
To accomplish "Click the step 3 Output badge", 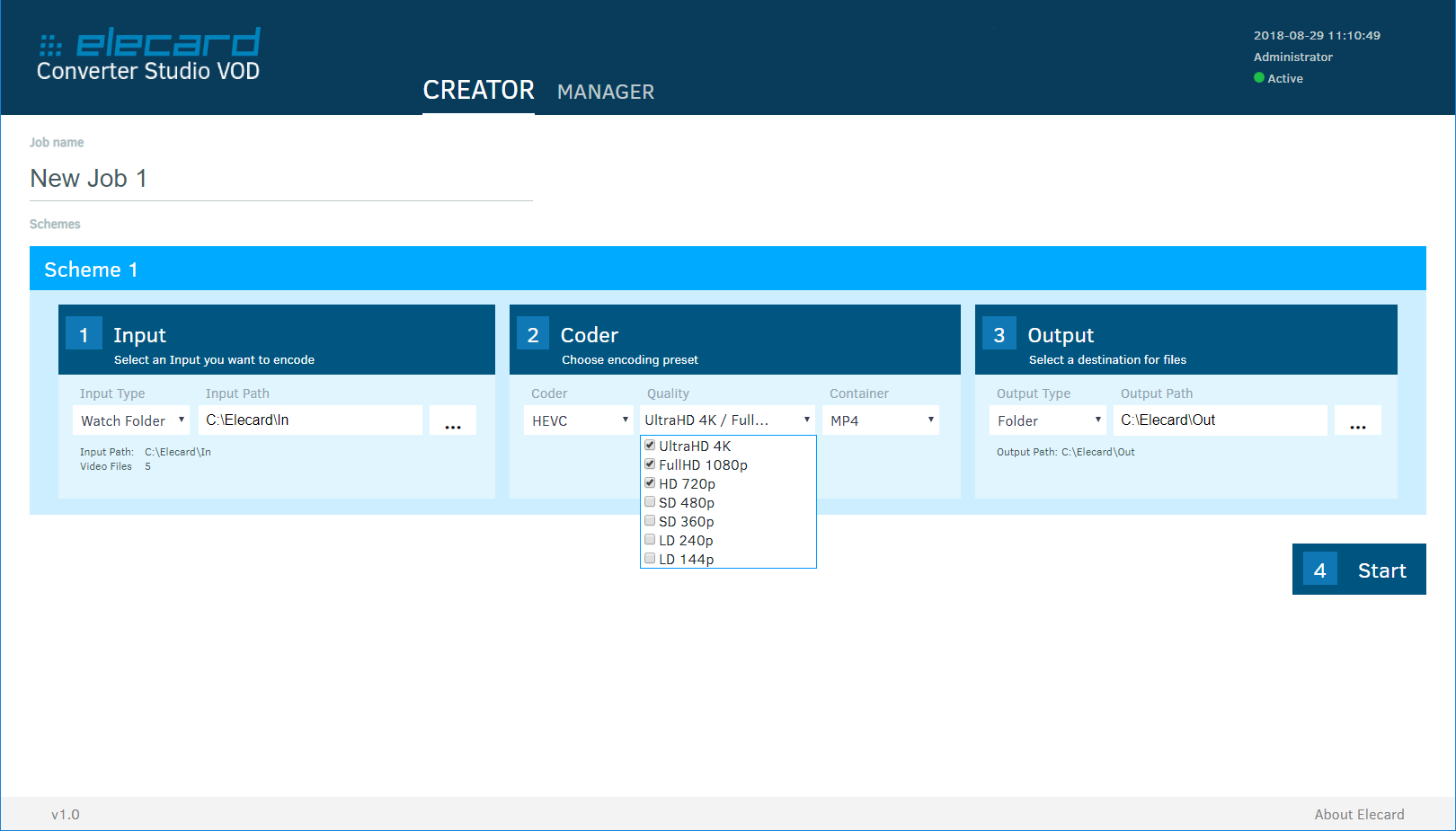I will (x=999, y=332).
